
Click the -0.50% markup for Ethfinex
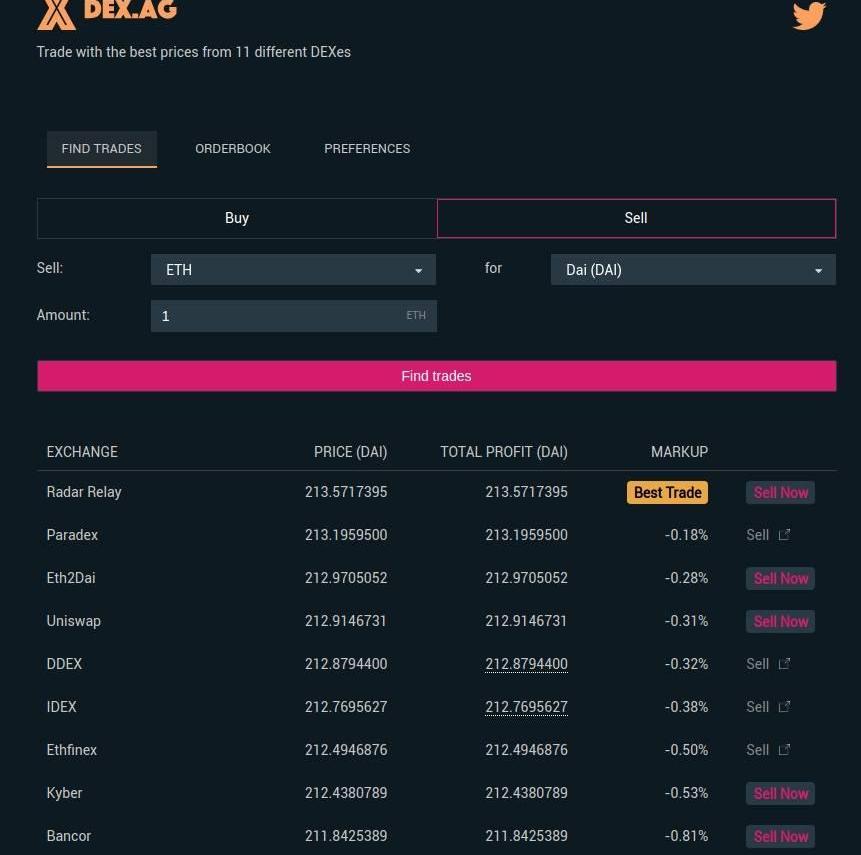click(686, 750)
